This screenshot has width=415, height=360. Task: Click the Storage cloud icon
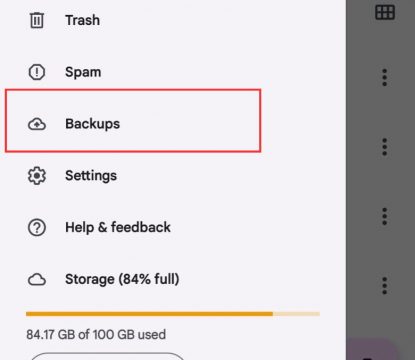[x=37, y=279]
